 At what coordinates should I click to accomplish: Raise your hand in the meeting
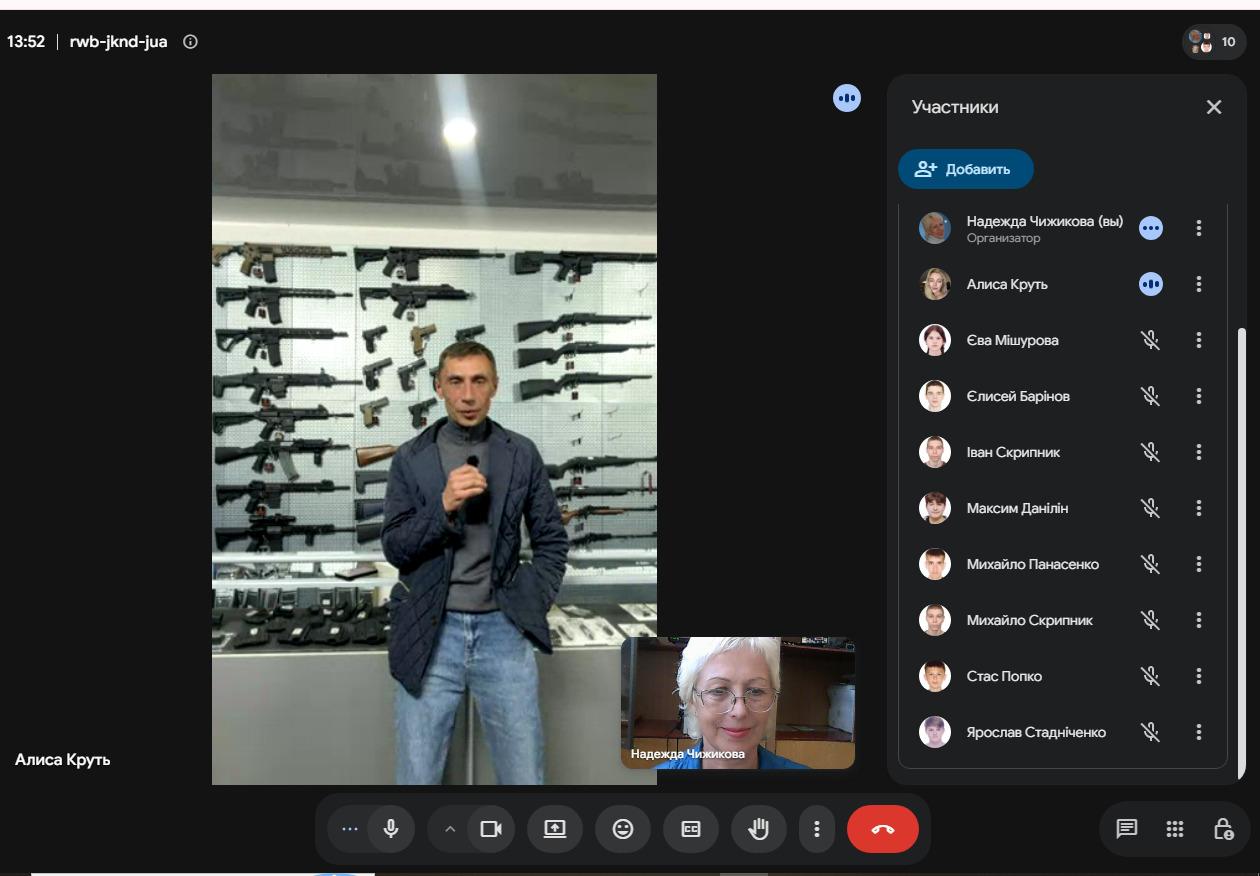click(x=759, y=829)
